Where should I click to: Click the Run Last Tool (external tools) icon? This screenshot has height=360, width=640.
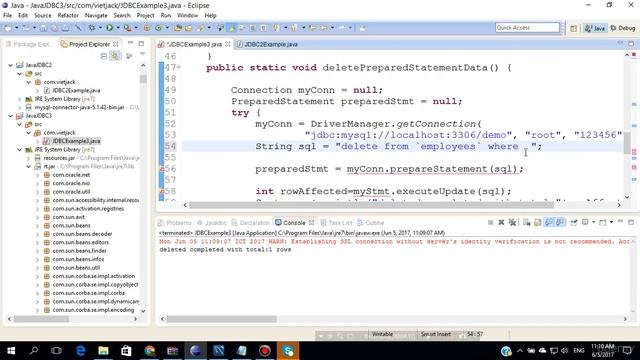(x=127, y=28)
